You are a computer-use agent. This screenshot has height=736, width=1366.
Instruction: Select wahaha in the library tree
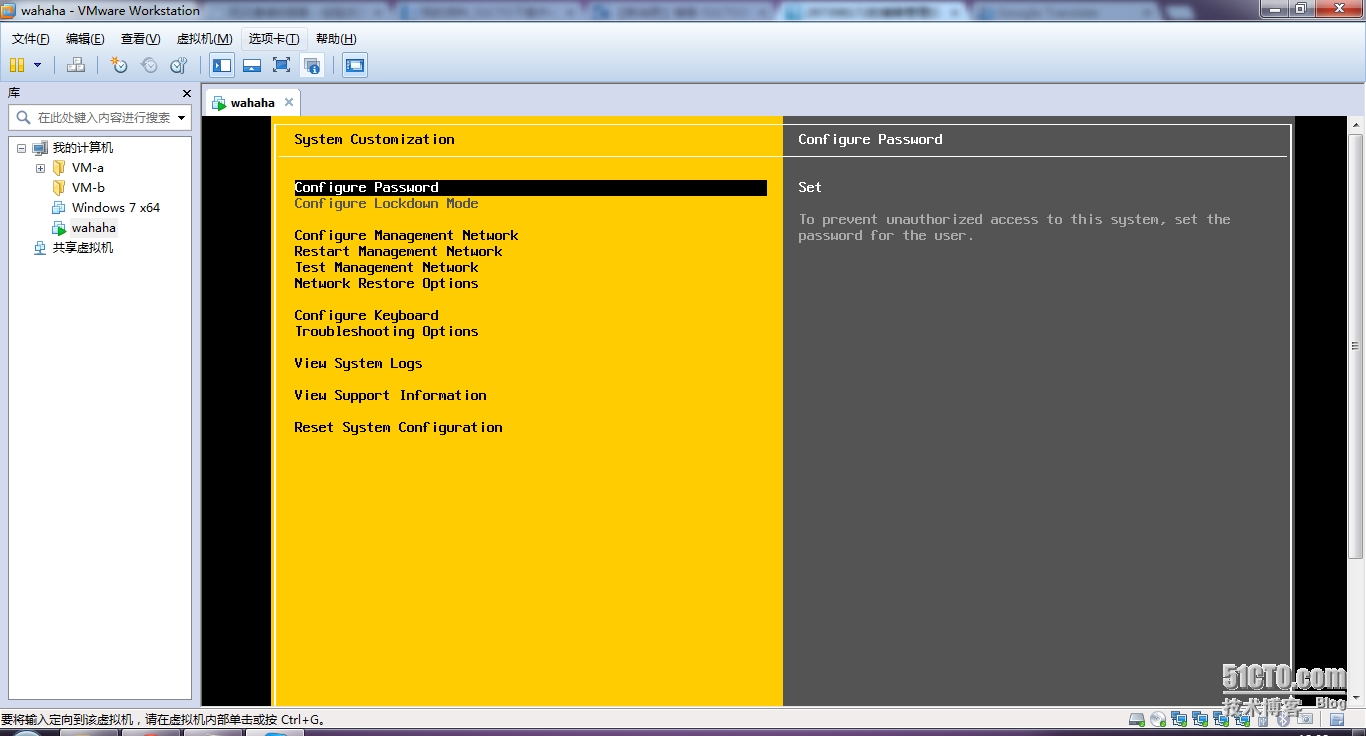tap(94, 228)
